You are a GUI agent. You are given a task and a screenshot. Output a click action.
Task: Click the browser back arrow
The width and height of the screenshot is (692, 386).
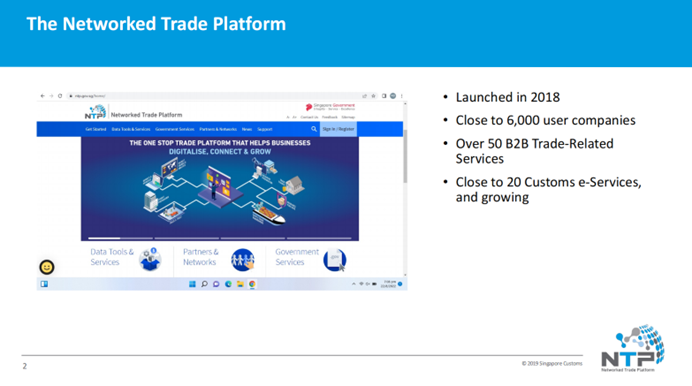(43, 96)
